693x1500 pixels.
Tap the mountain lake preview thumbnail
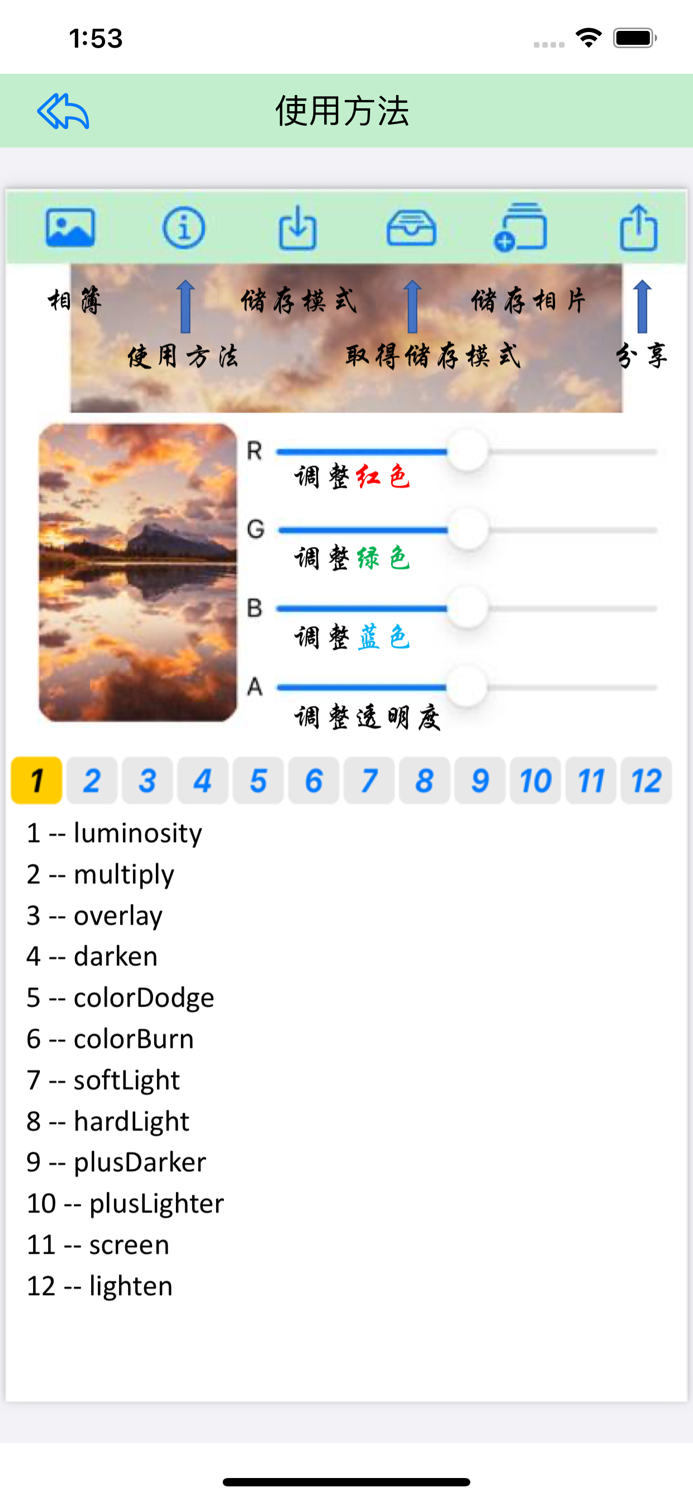pyautogui.click(x=137, y=572)
